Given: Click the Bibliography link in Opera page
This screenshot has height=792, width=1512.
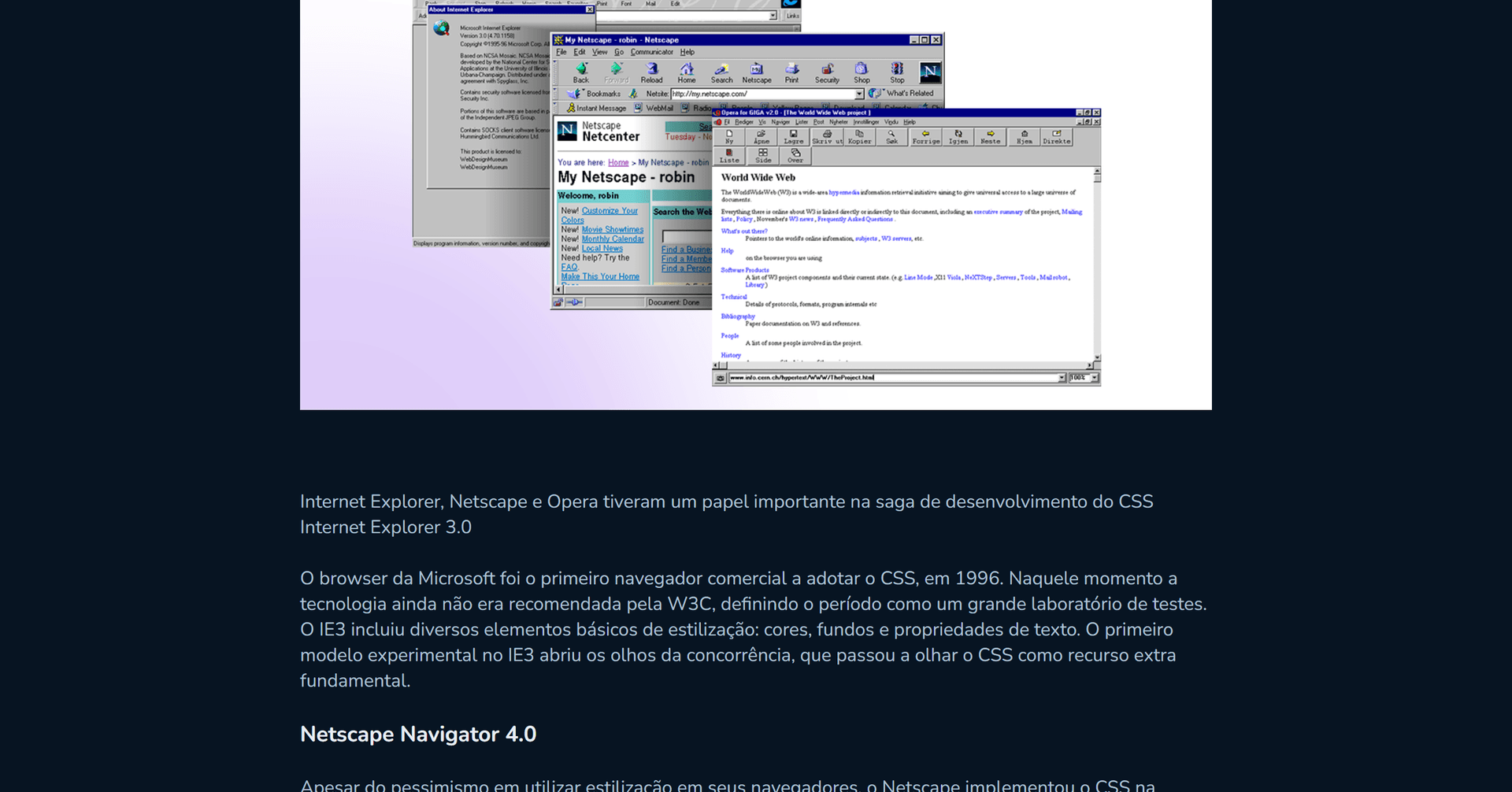Looking at the screenshot, I should (738, 316).
